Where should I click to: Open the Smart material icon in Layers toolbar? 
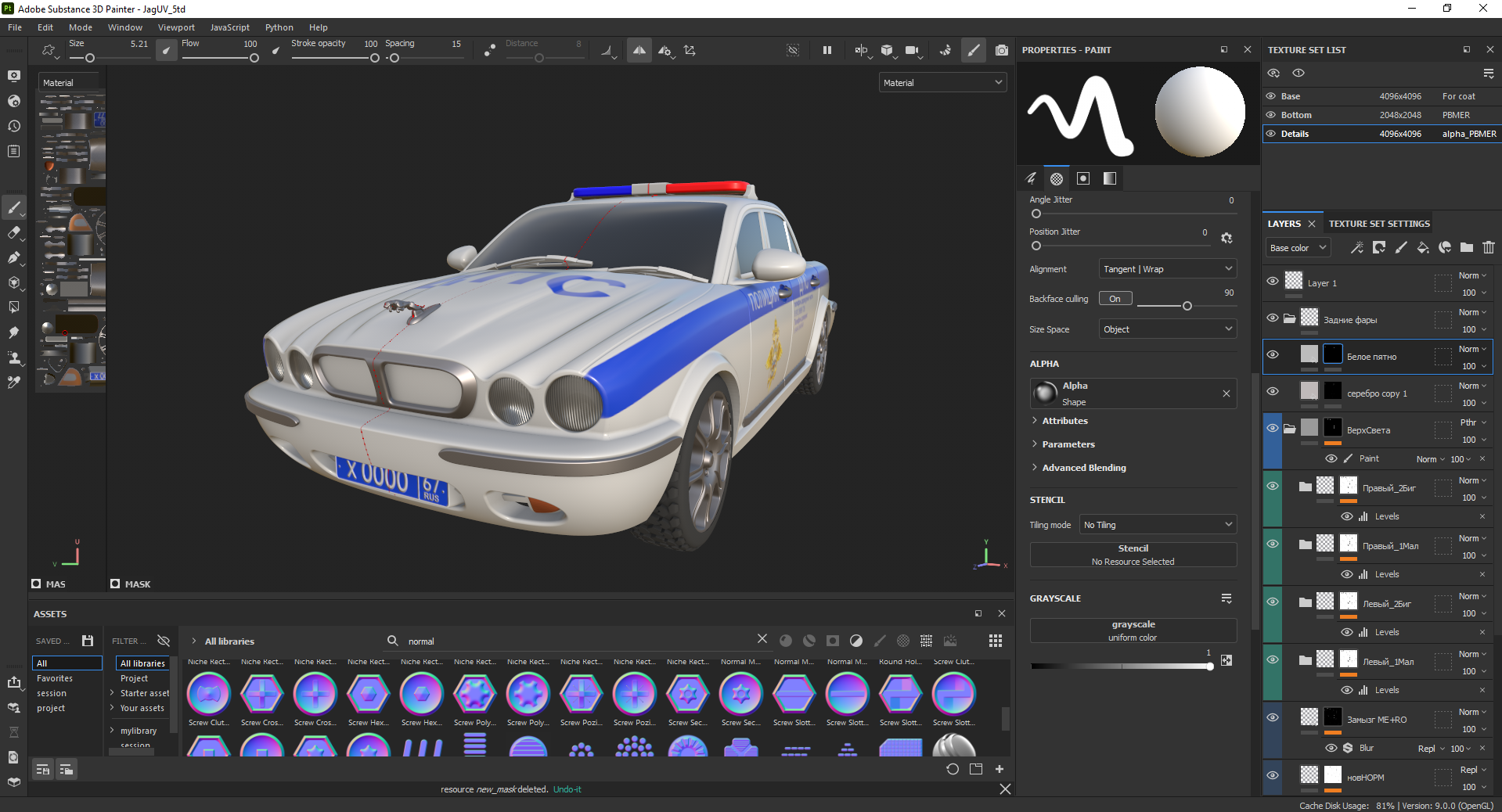pos(1445,248)
